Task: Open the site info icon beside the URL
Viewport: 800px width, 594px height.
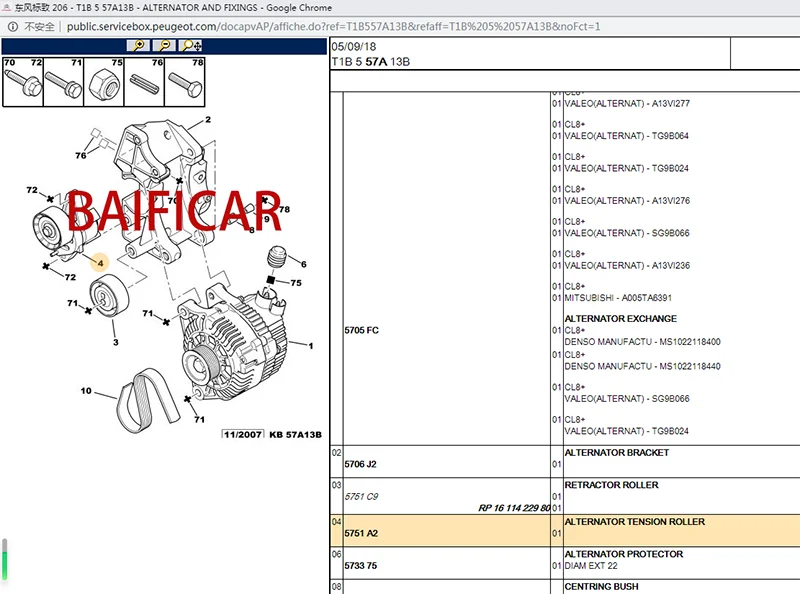Action: click(13, 27)
